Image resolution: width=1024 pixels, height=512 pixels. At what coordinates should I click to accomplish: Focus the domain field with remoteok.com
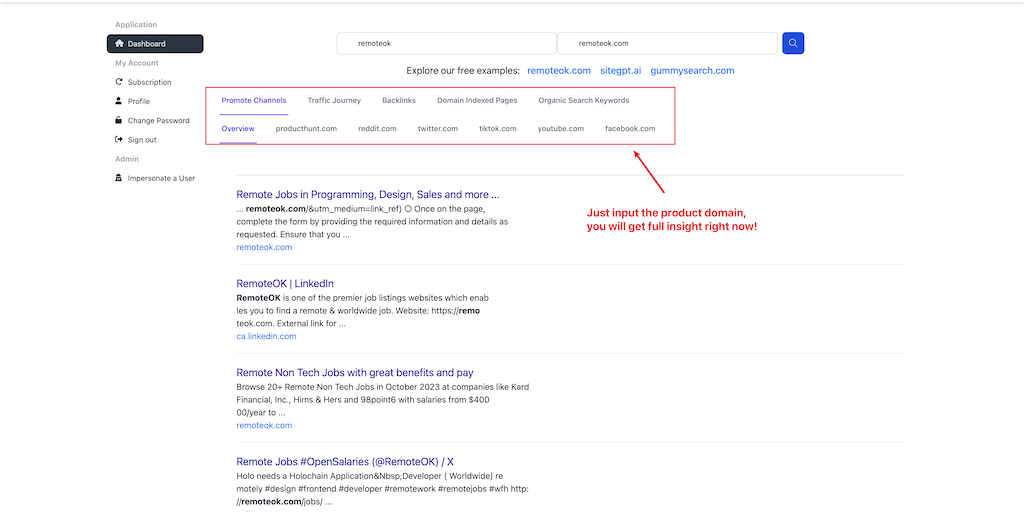(x=667, y=43)
